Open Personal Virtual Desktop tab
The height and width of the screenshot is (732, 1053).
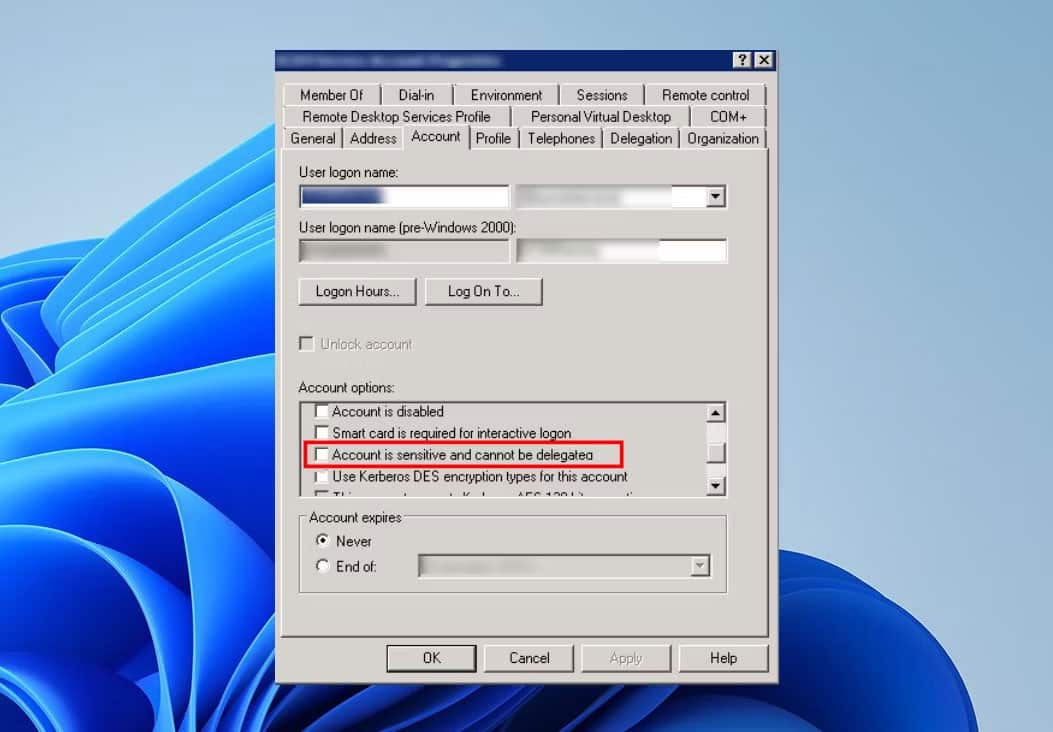[600, 117]
